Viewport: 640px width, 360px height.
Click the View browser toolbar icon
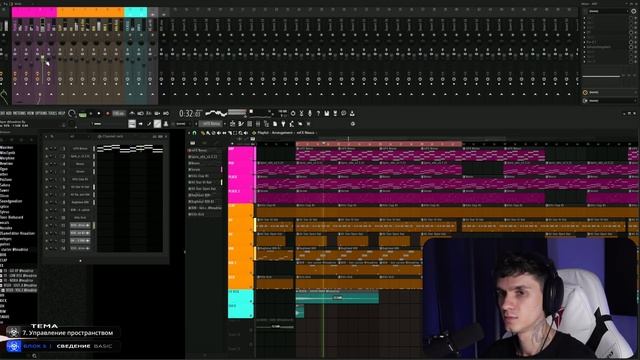coord(267,124)
